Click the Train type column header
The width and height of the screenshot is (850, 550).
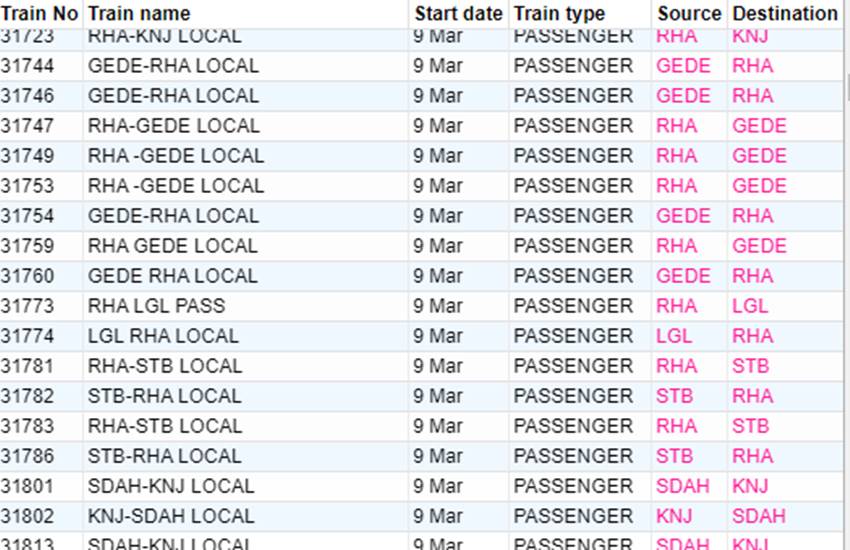tap(559, 14)
